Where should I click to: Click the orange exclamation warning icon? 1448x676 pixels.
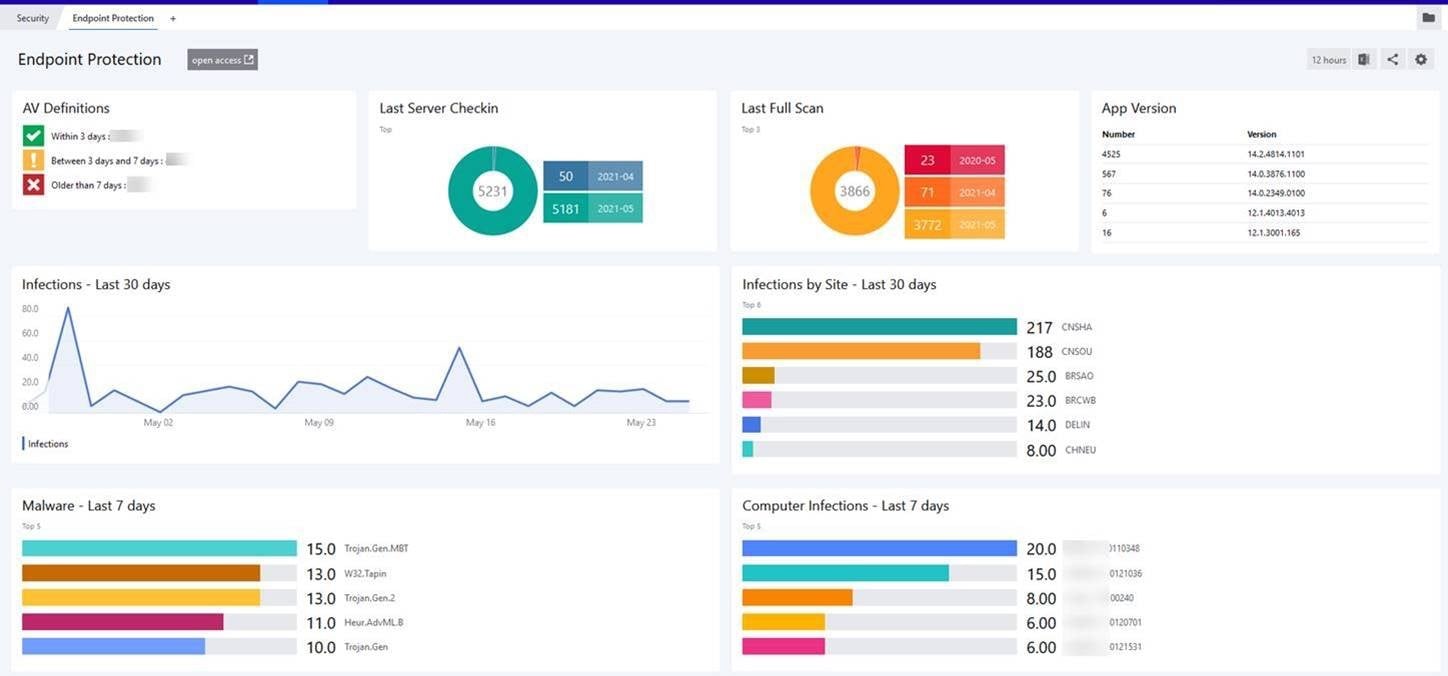33,160
